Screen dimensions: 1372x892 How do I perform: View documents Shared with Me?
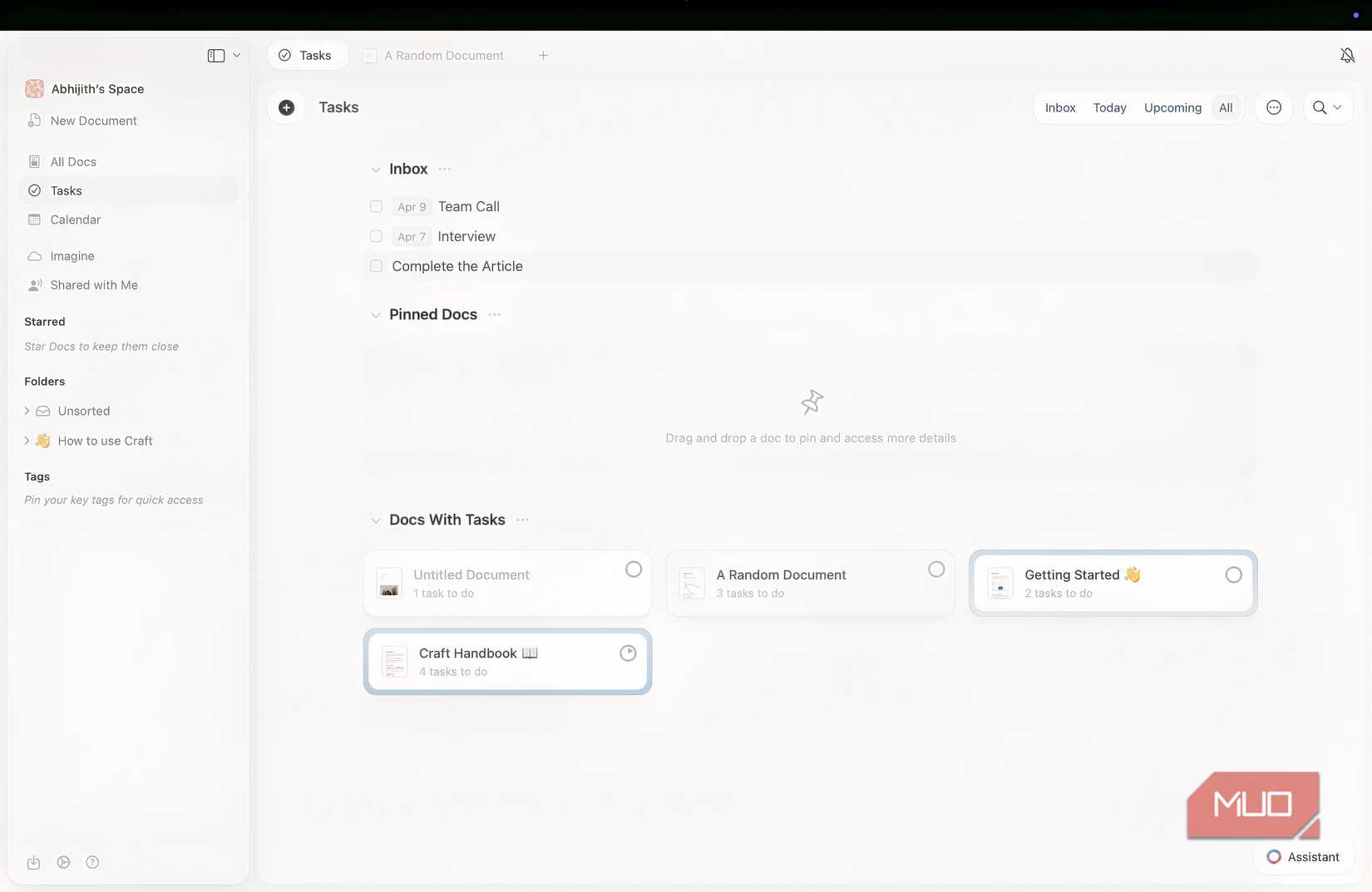click(93, 284)
